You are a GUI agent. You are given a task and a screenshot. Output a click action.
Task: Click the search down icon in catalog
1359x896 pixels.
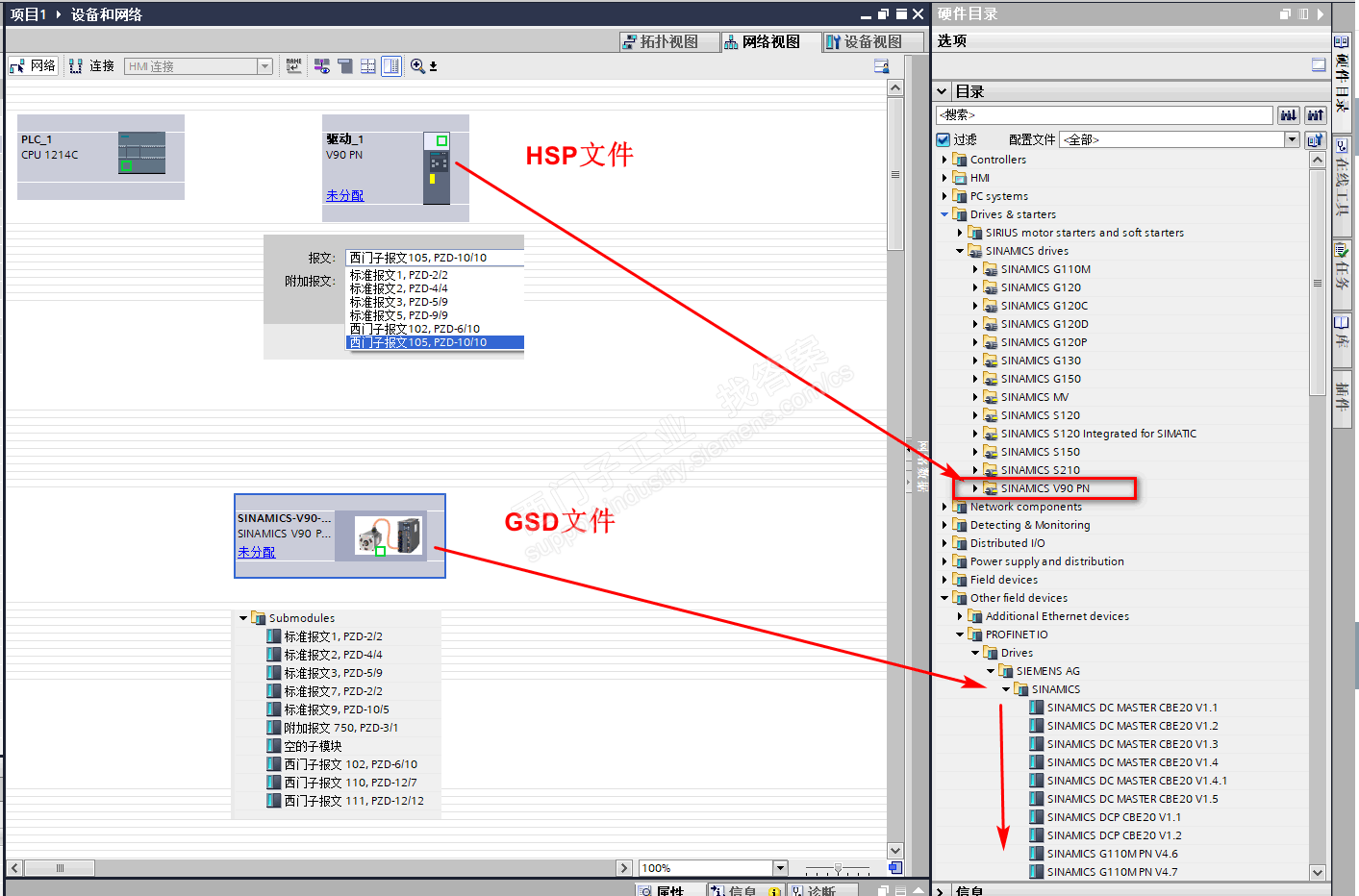1288,115
